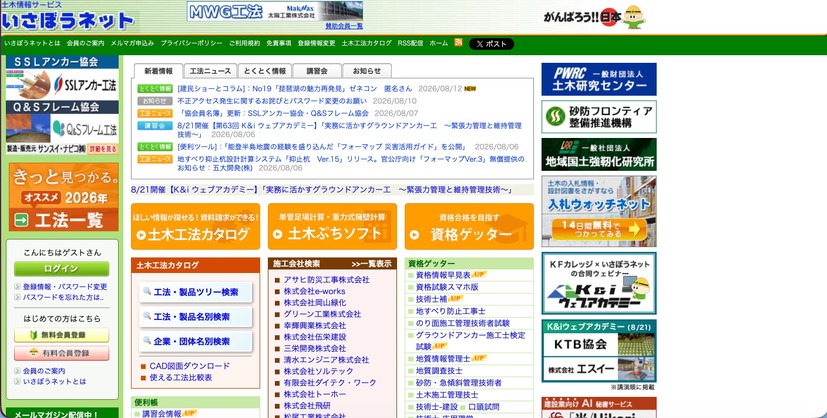Screen dimensions: 827x418
Task: Open the KTB協会 banner
Action: [599, 345]
